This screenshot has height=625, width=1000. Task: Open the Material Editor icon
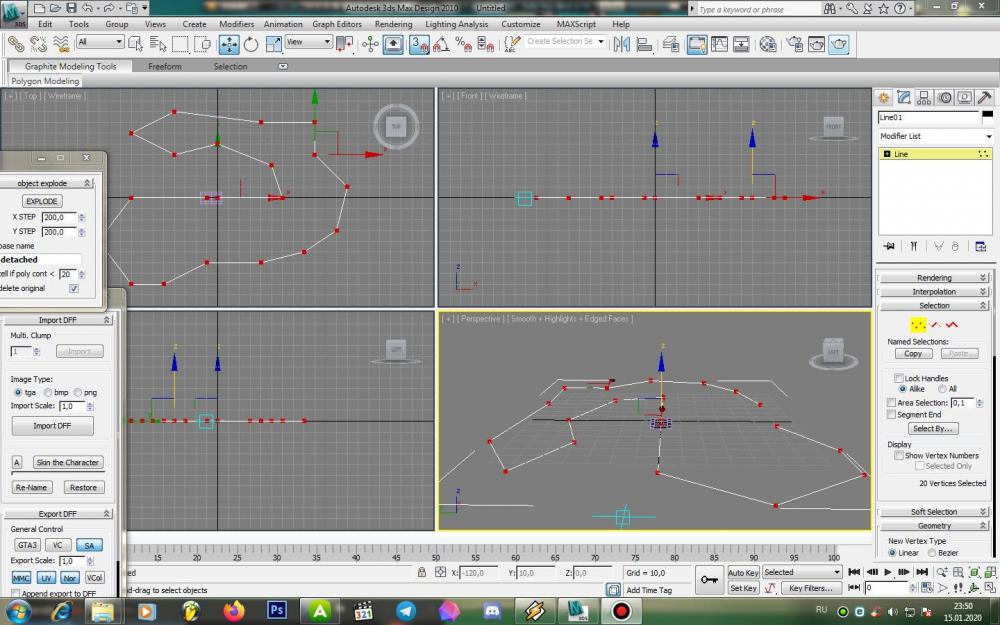768,44
